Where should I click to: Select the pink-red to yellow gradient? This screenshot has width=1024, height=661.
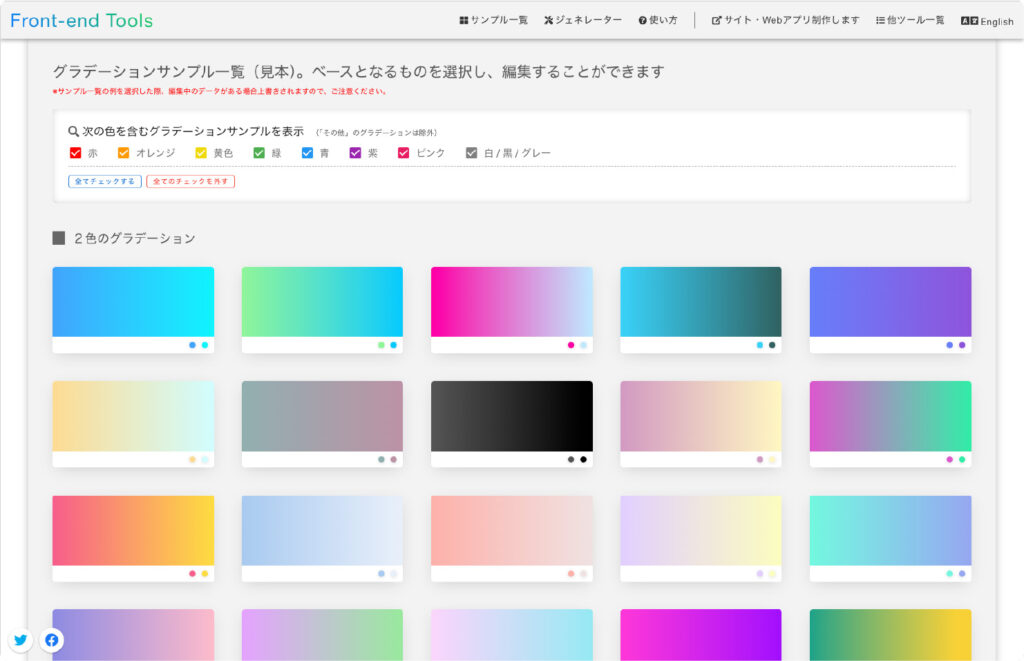(133, 538)
